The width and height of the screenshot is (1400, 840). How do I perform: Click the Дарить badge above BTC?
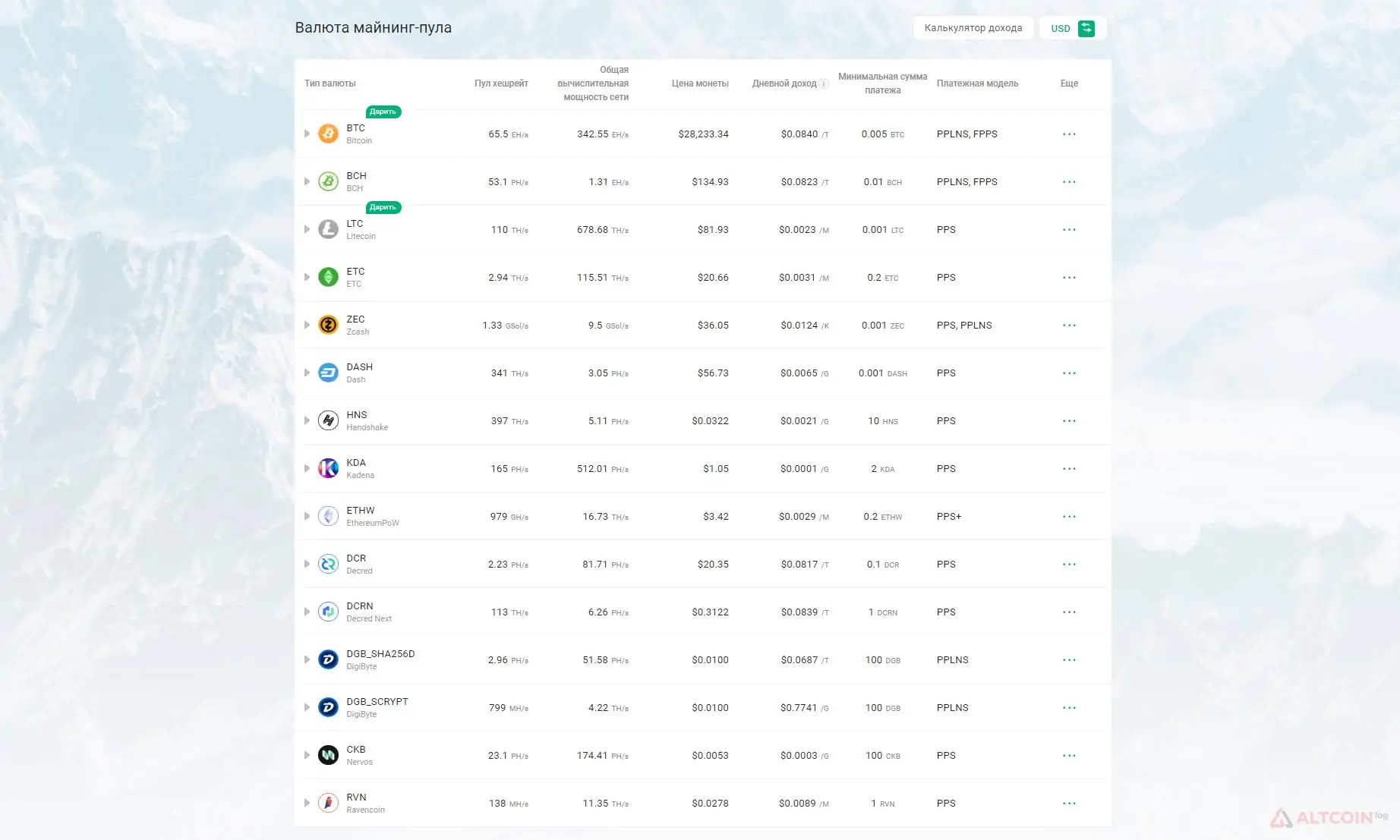[383, 112]
